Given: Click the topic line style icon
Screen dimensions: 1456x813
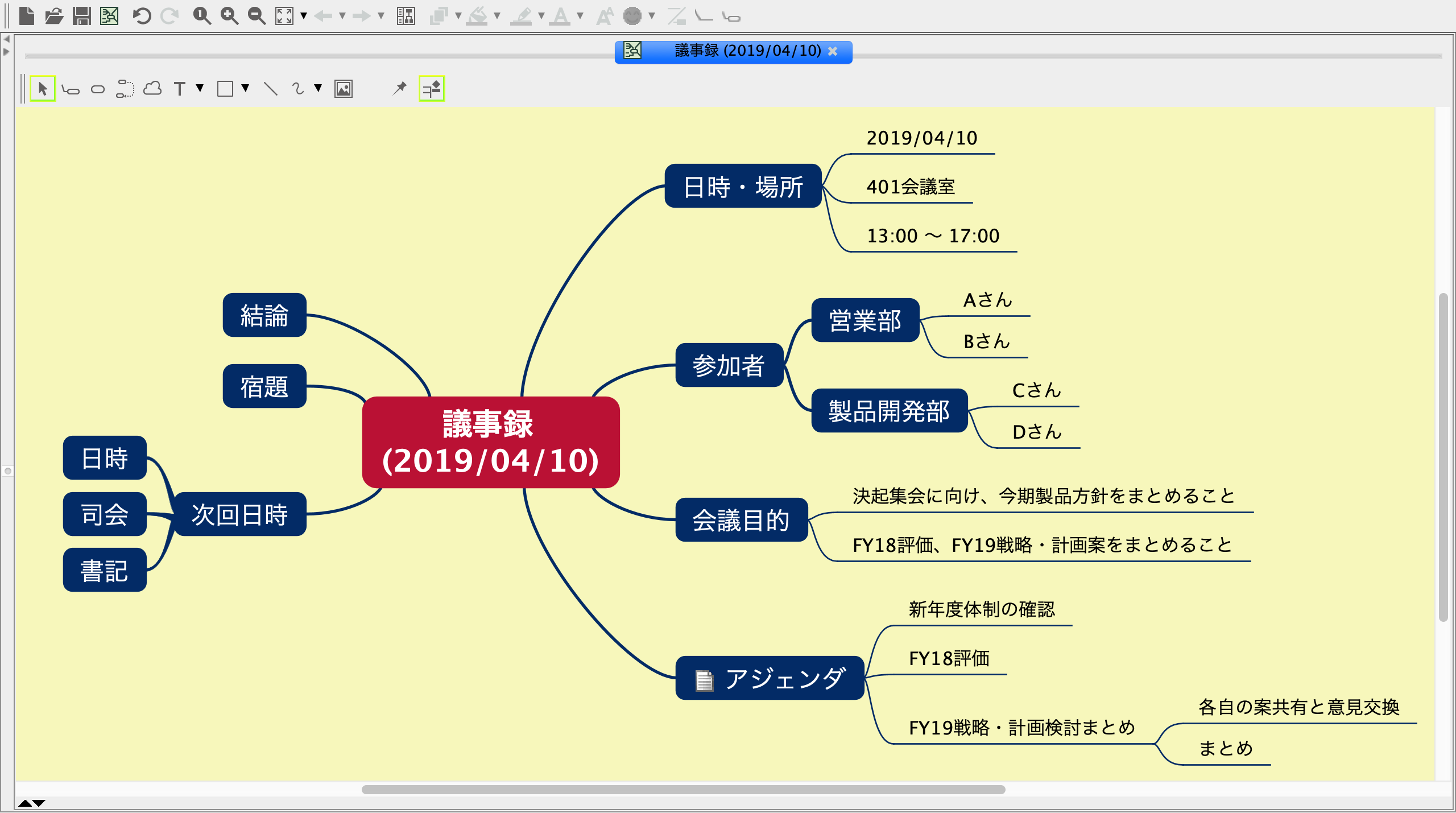Looking at the screenshot, I should pyautogui.click(x=676, y=16).
